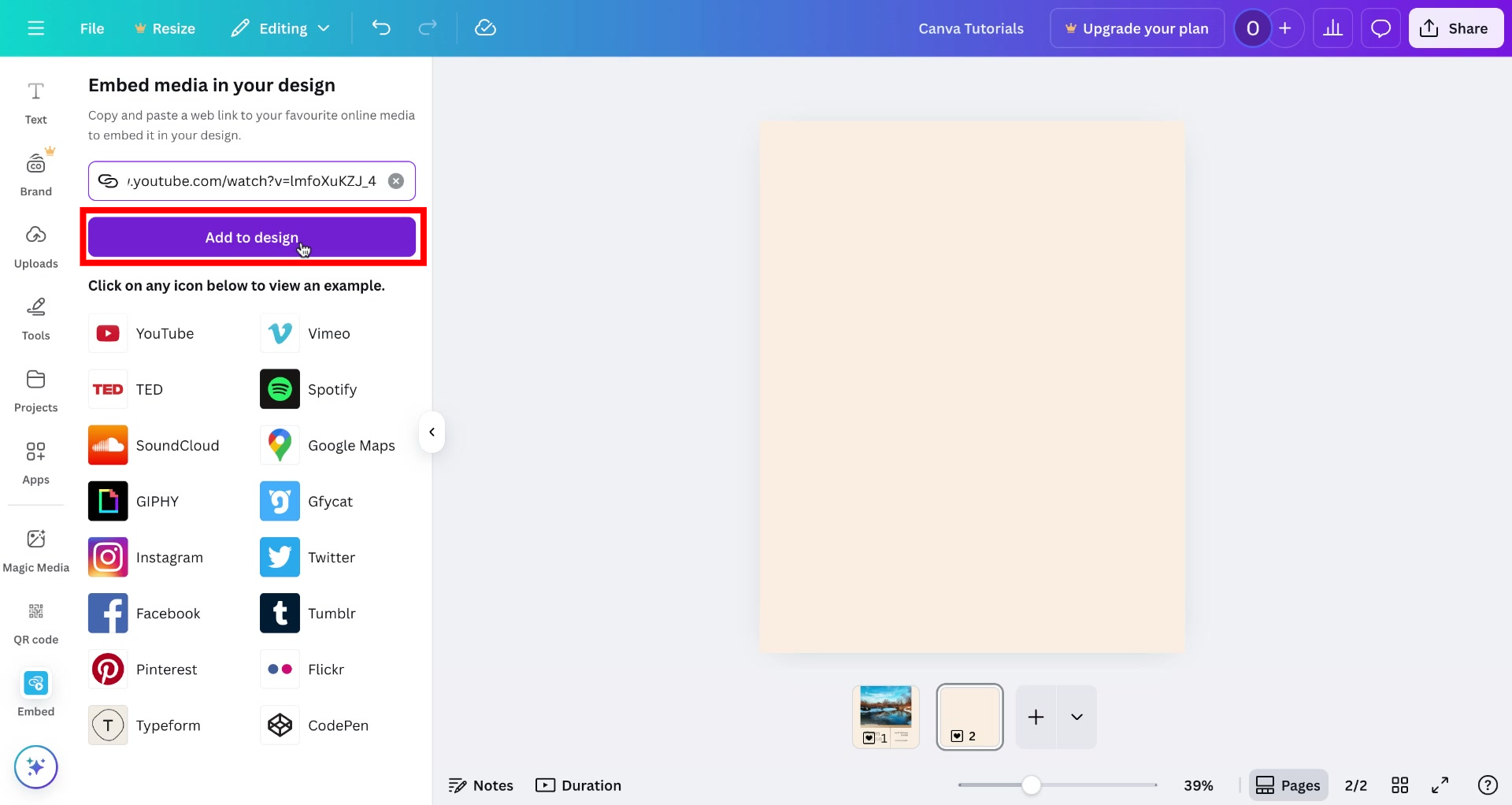The width and height of the screenshot is (1512, 805).
Task: Switch to Pages view
Action: (1288, 785)
